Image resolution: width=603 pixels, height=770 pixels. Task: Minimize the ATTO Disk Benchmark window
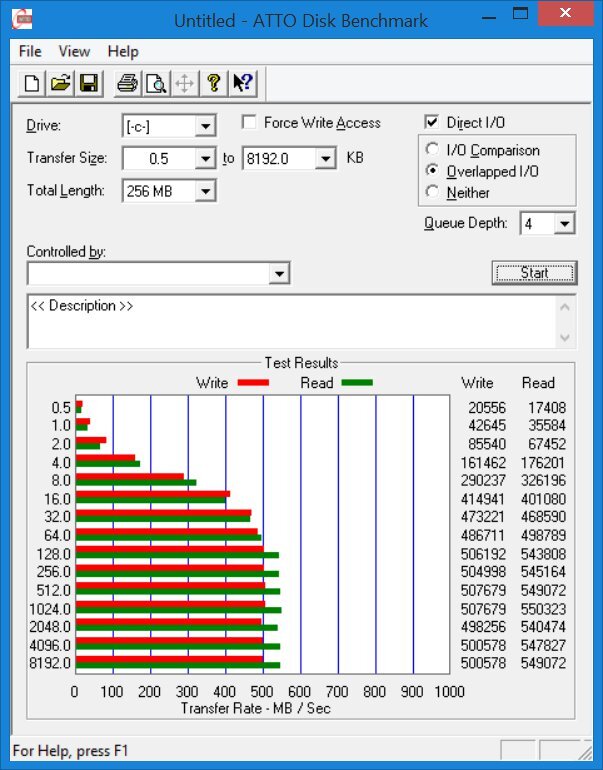pyautogui.click(x=489, y=18)
